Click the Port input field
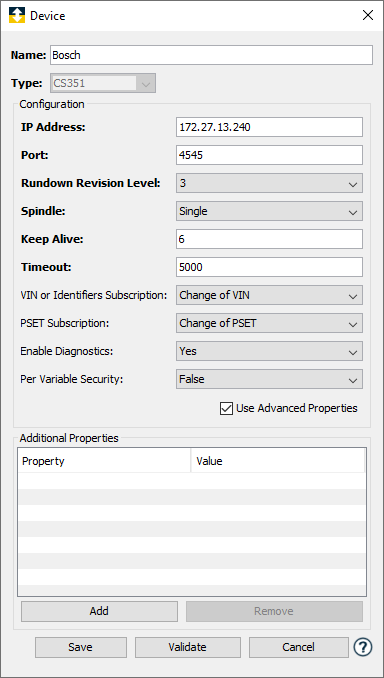 269,155
